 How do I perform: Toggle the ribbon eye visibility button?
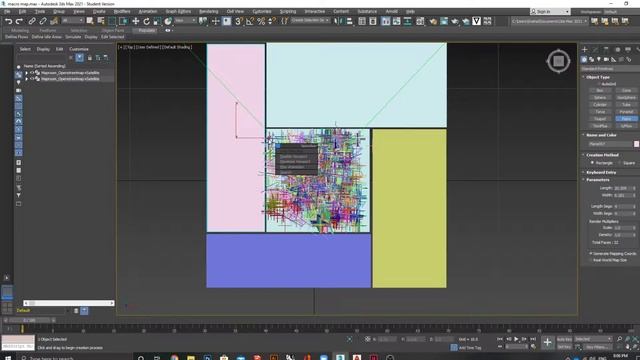click(167, 30)
